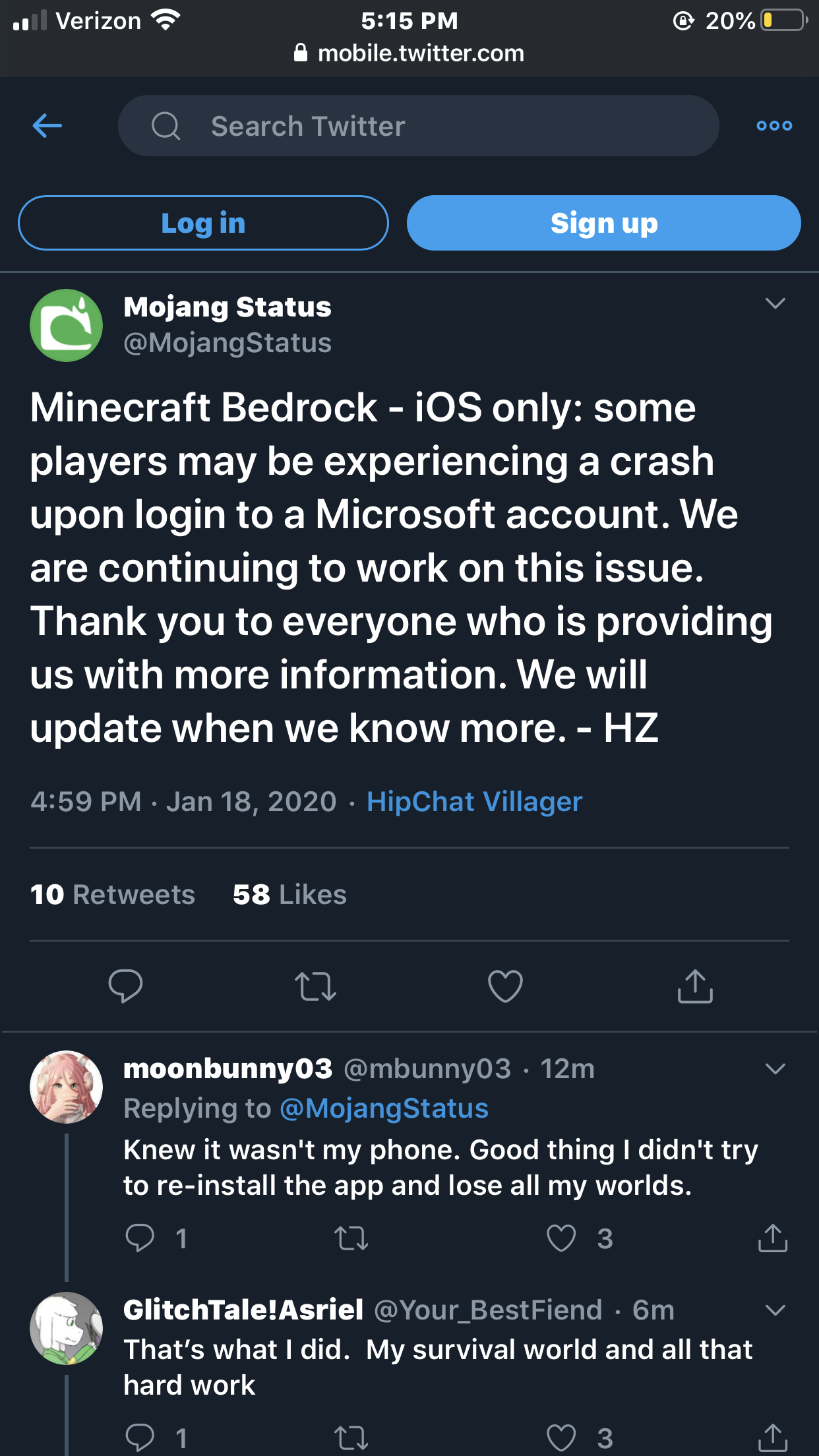Like moonbunny03's reply
Image resolution: width=819 pixels, height=1456 pixels.
[561, 1238]
